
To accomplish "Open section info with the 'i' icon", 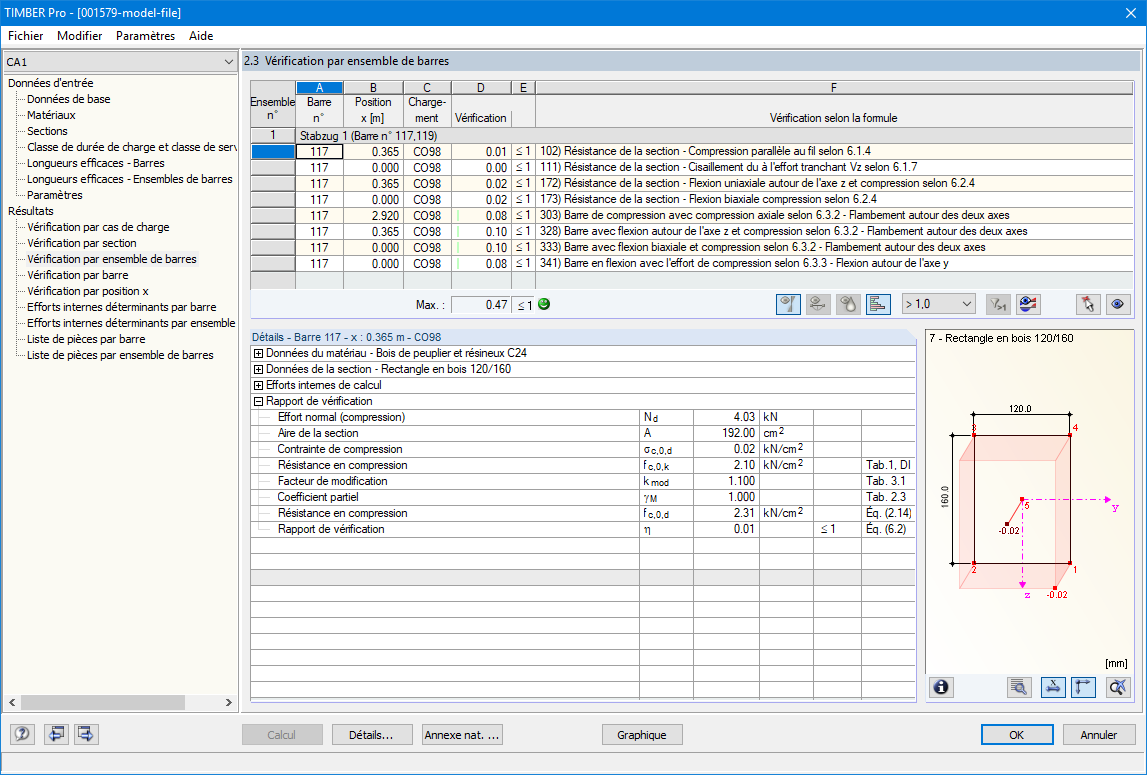I will [941, 687].
